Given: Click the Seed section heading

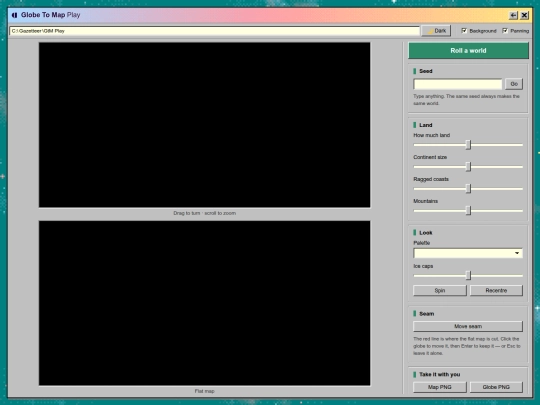Looking at the screenshot, I should (426, 71).
